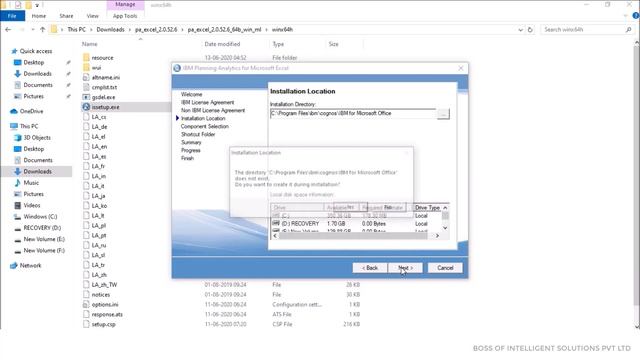Image resolution: width=640 pixels, height=360 pixels.
Task: Select the resource folder icon
Action: 86,58
